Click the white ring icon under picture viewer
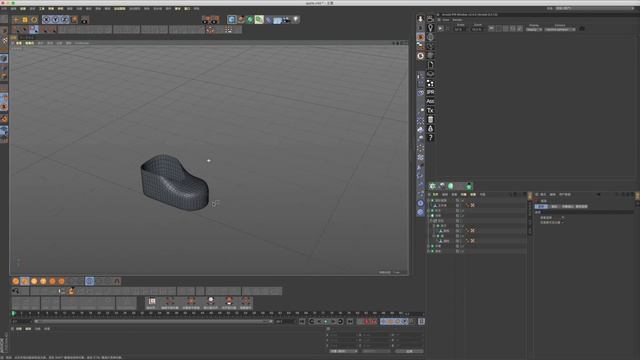The image size is (640, 360). (420, 56)
